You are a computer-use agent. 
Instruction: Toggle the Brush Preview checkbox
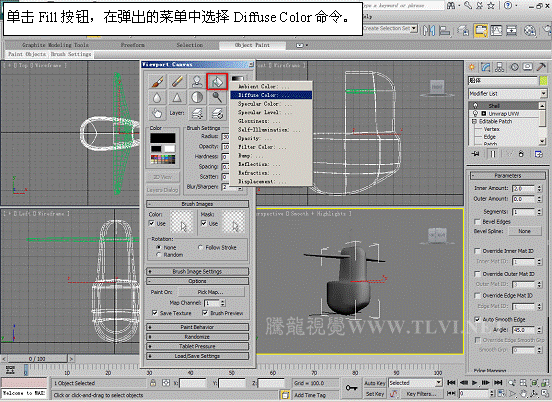point(205,313)
